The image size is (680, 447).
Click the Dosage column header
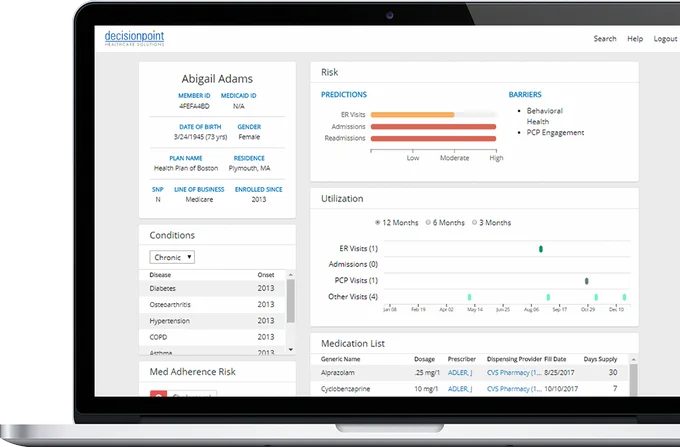coord(424,359)
